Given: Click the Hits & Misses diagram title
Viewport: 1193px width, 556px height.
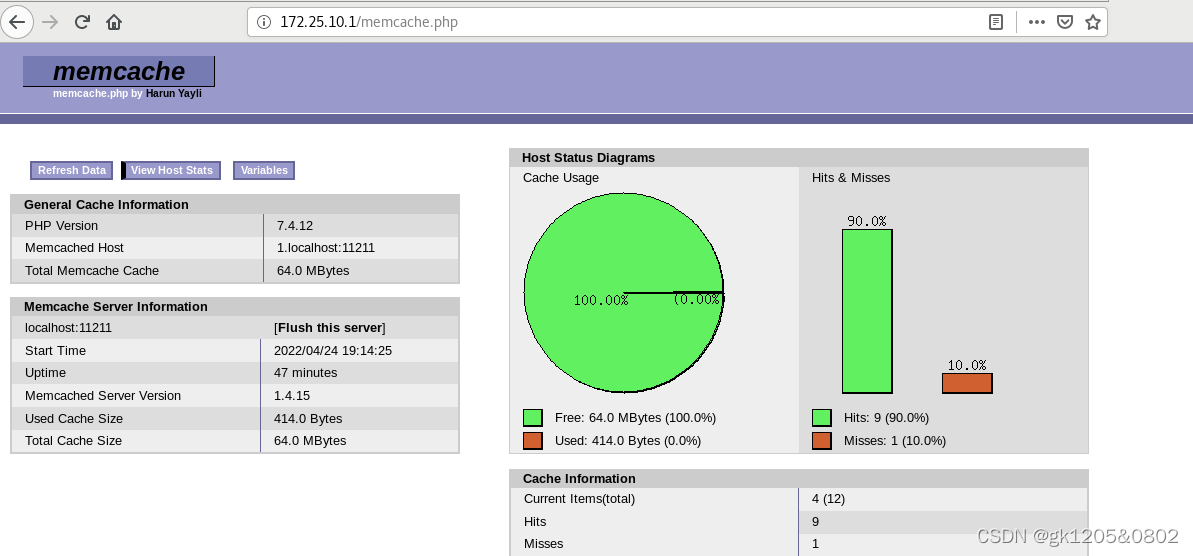Looking at the screenshot, I should (x=851, y=178).
